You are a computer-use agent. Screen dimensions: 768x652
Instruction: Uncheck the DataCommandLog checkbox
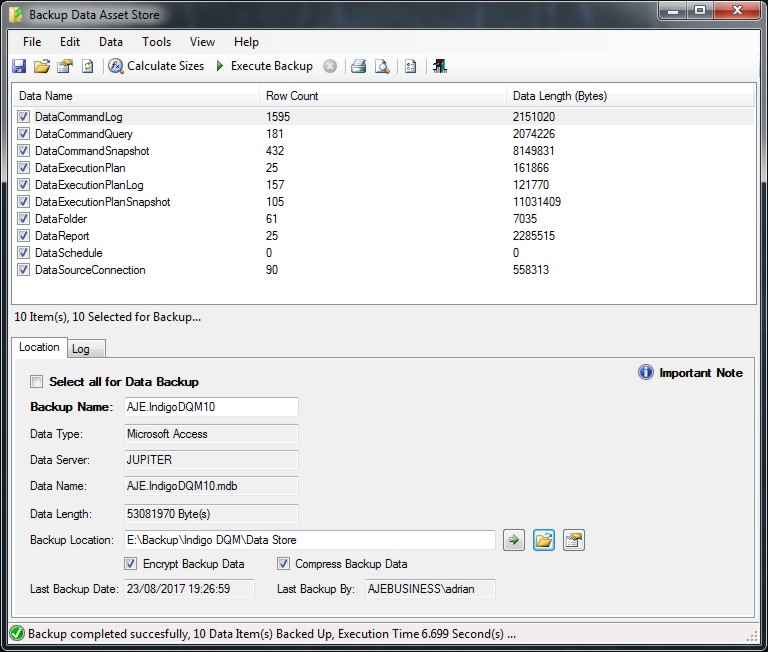tap(23, 117)
